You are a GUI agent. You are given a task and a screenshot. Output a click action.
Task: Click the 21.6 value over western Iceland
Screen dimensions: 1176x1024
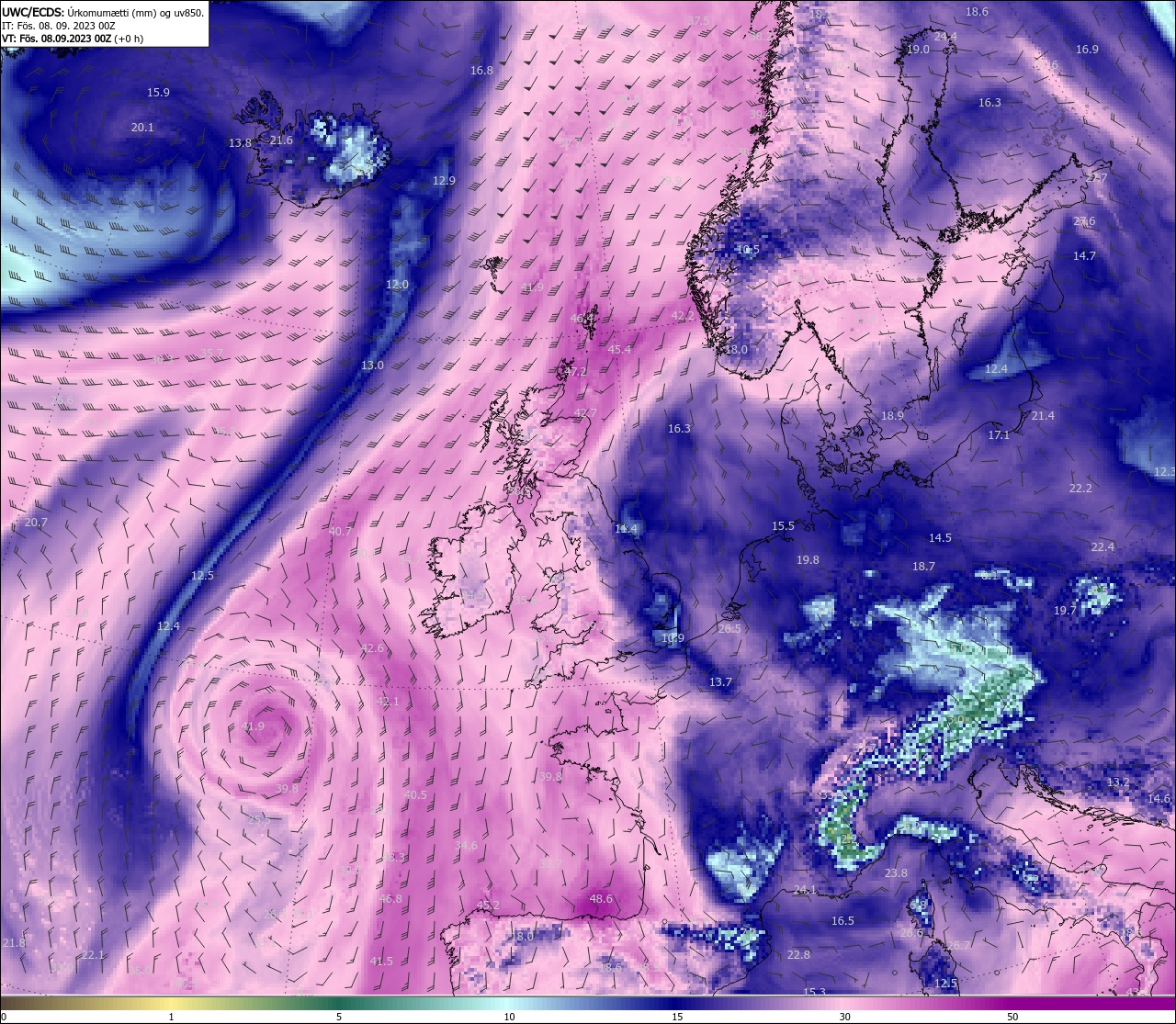[x=281, y=141]
